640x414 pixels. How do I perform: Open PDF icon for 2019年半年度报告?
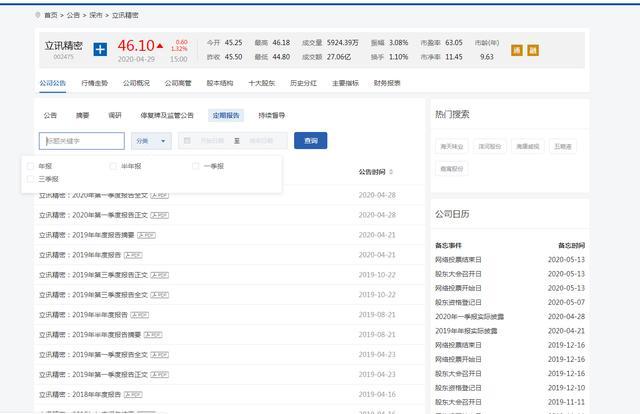click(140, 315)
